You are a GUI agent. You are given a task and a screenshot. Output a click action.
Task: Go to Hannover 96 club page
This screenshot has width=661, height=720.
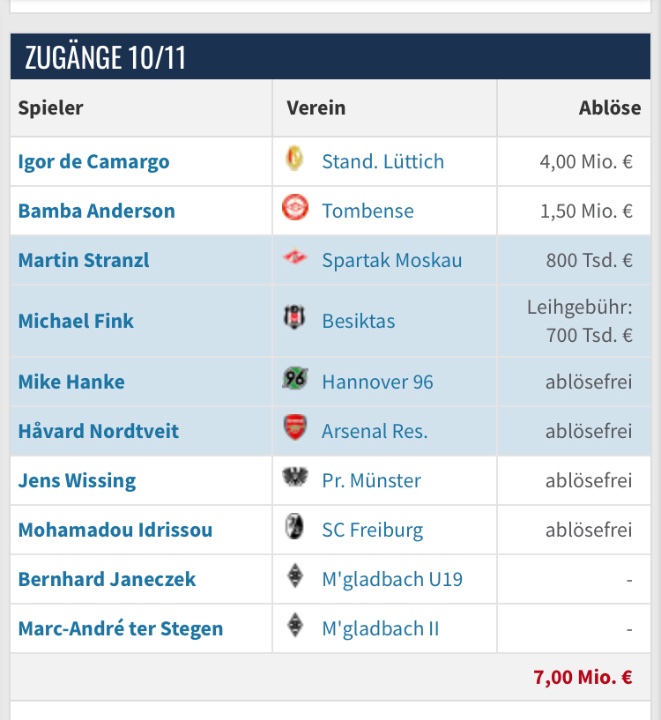377,382
